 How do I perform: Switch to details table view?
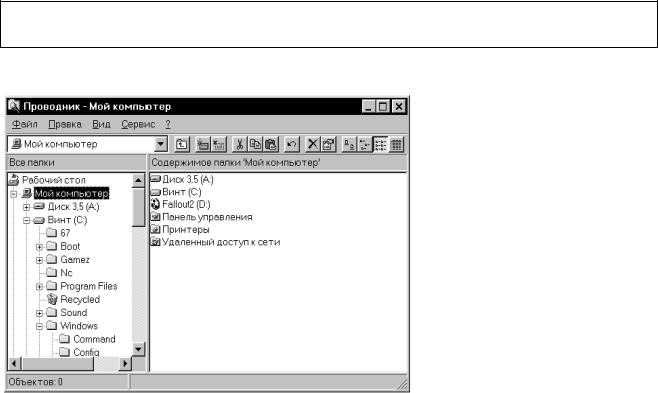396,145
